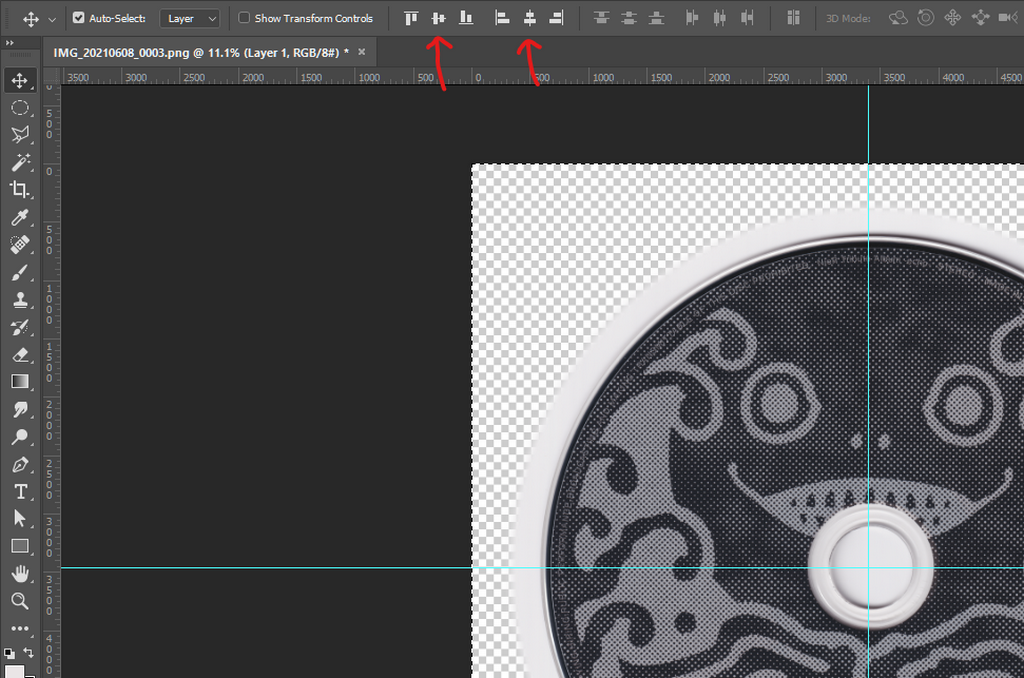Activate the Zoom tool
Viewport: 1024px width, 678px height.
point(20,600)
